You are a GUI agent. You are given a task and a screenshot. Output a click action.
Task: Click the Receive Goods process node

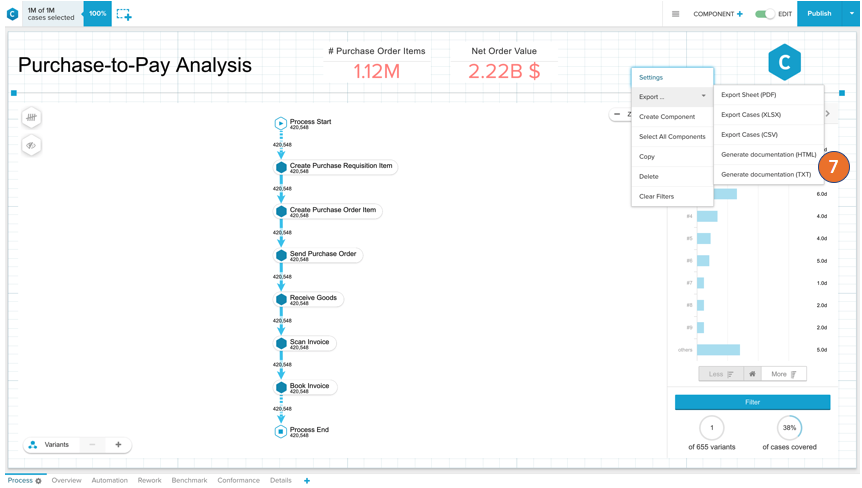pos(312,299)
